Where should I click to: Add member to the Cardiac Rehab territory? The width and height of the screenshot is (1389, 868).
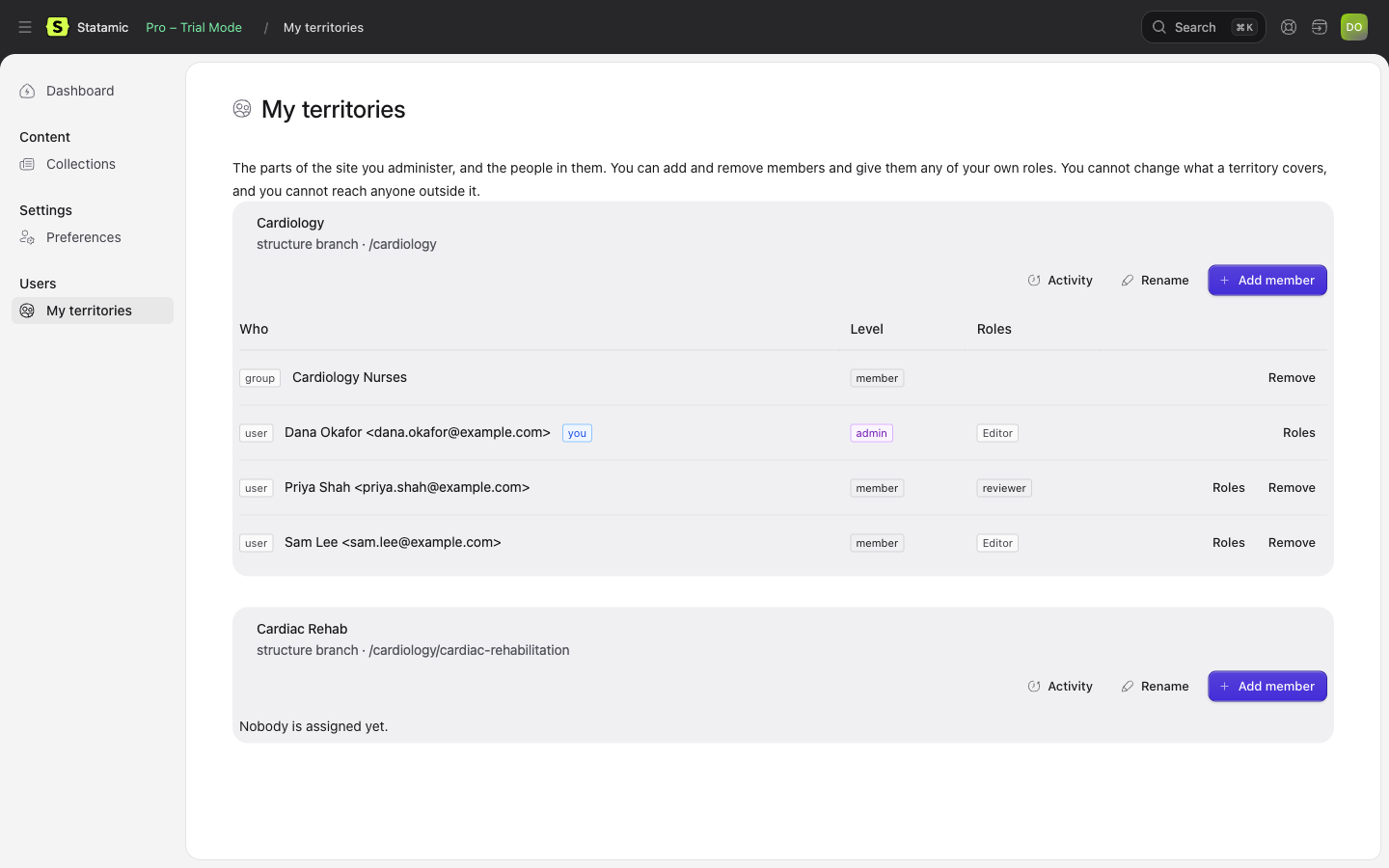[x=1267, y=687]
